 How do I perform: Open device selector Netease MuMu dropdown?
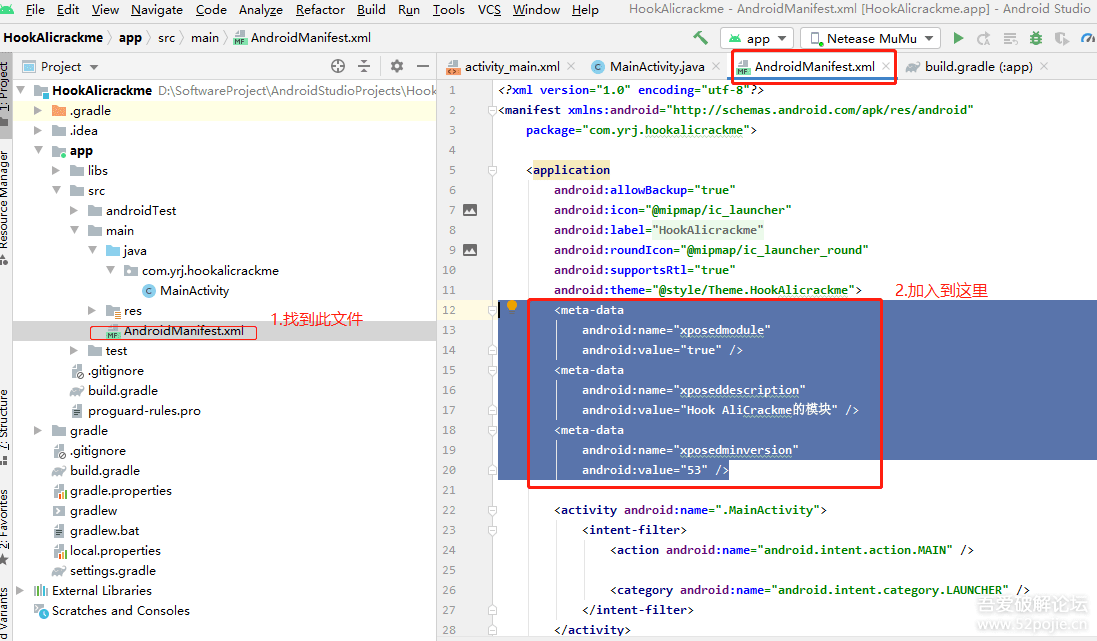point(870,38)
